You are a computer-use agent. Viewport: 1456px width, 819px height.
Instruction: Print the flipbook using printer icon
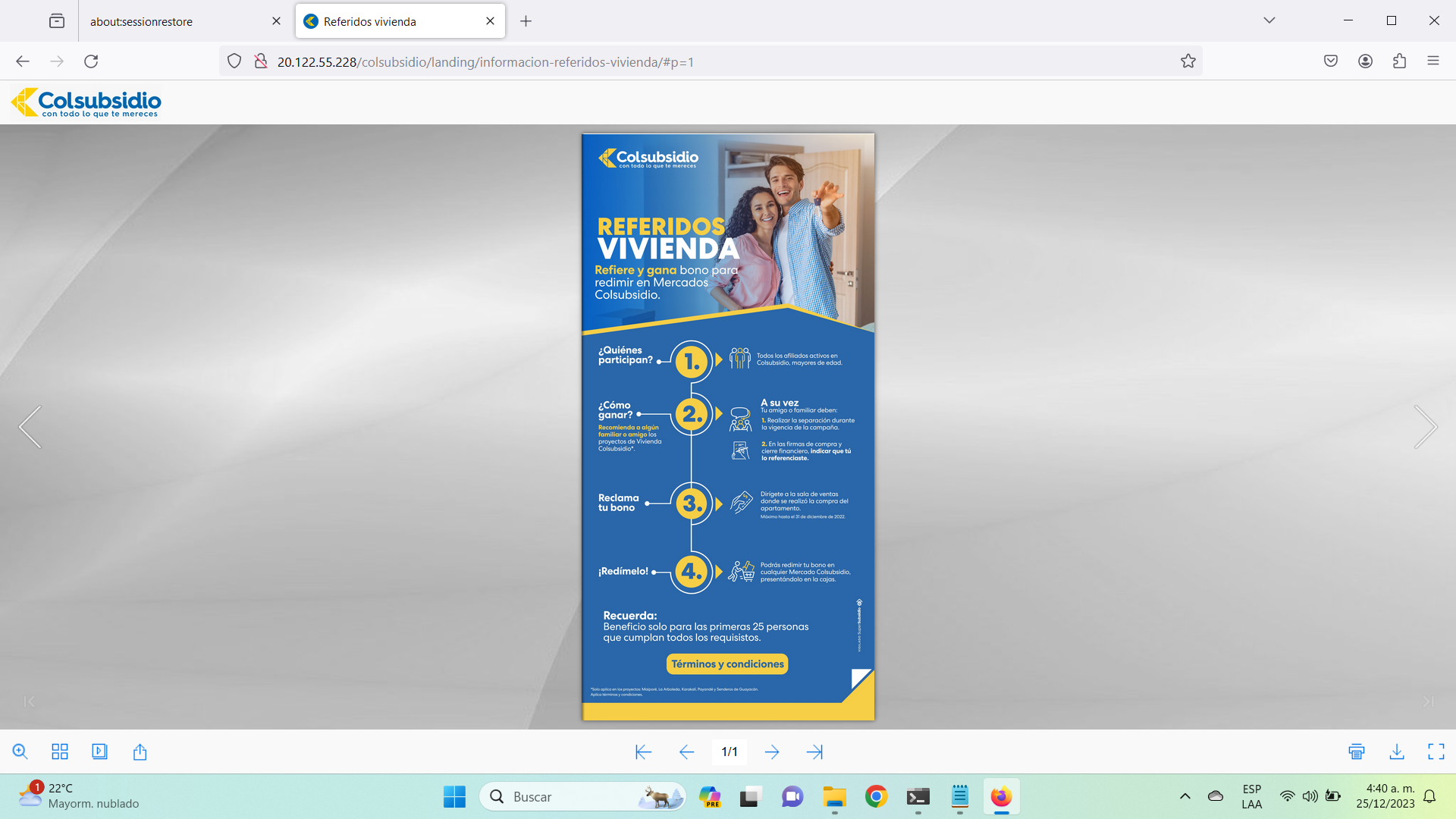click(x=1357, y=752)
